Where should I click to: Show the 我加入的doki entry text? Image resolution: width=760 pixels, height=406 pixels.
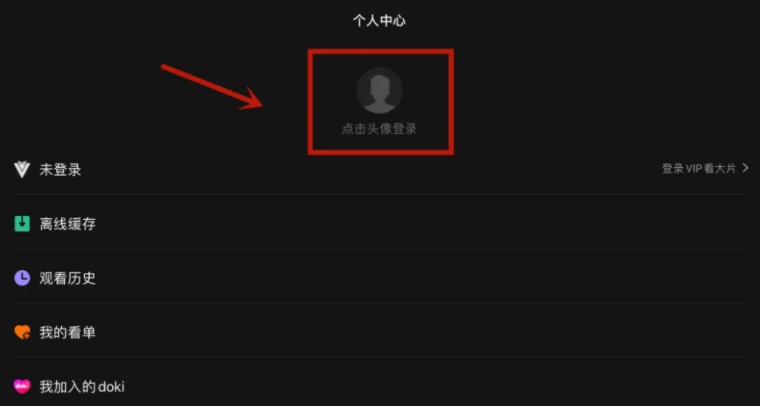(82, 387)
